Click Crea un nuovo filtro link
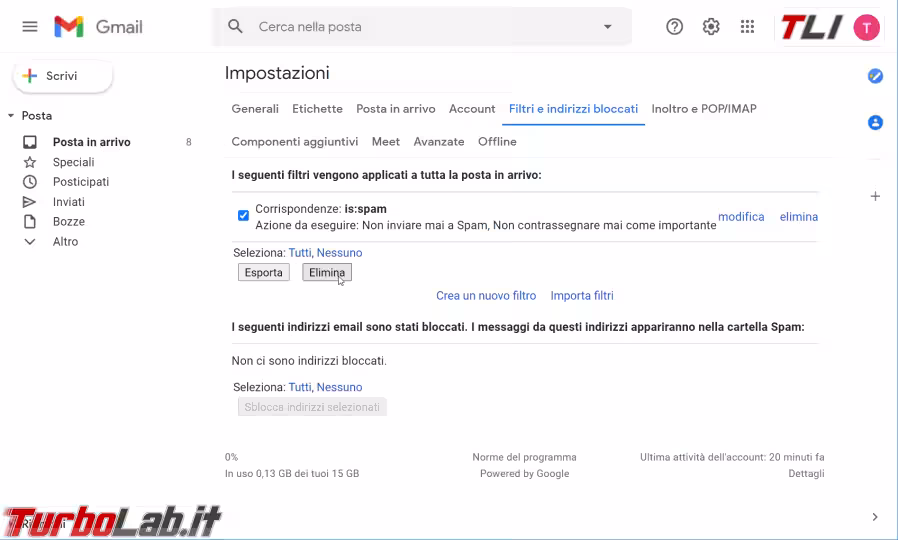The height and width of the screenshot is (540, 898). pyautogui.click(x=486, y=296)
